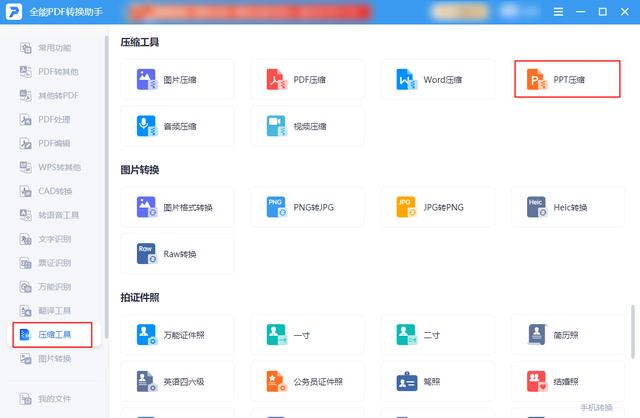Select 万能识别 in the sidebar
640x418 pixels.
click(x=46, y=287)
